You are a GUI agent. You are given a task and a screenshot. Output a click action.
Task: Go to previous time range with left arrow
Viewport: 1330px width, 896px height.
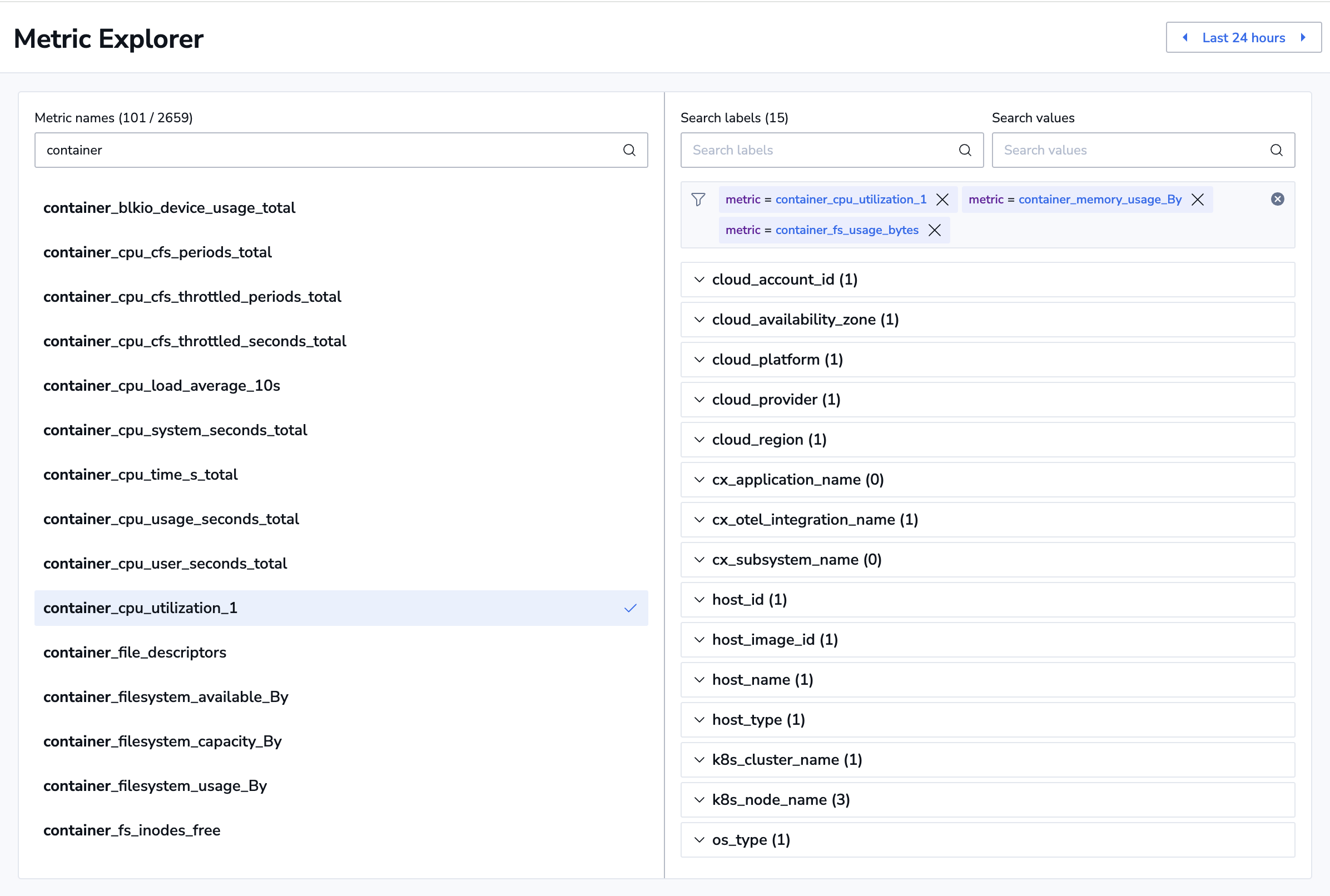(x=1185, y=38)
